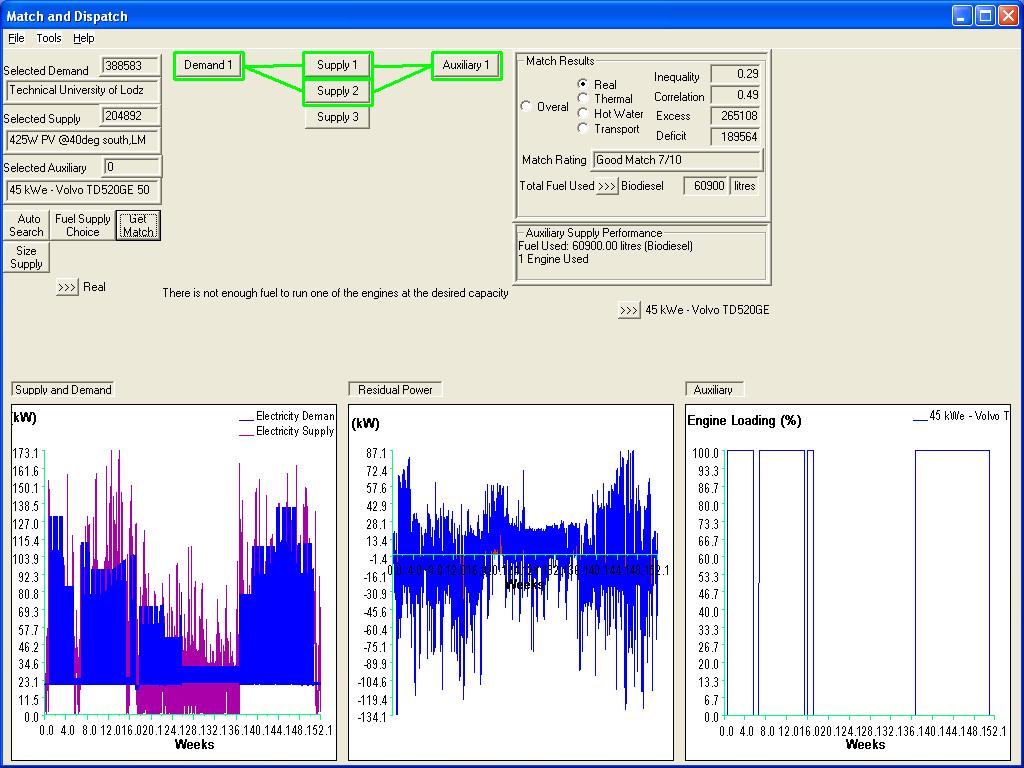1024x768 pixels.
Task: Click the Technical University of Lodz field
Action: [x=82, y=91]
